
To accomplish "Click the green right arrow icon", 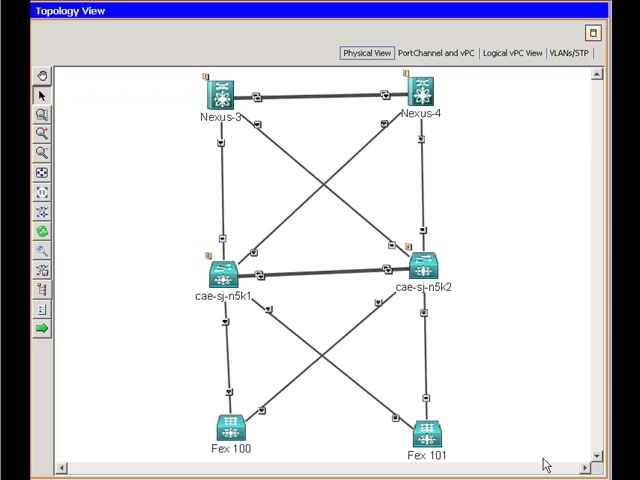I will (x=42, y=328).
